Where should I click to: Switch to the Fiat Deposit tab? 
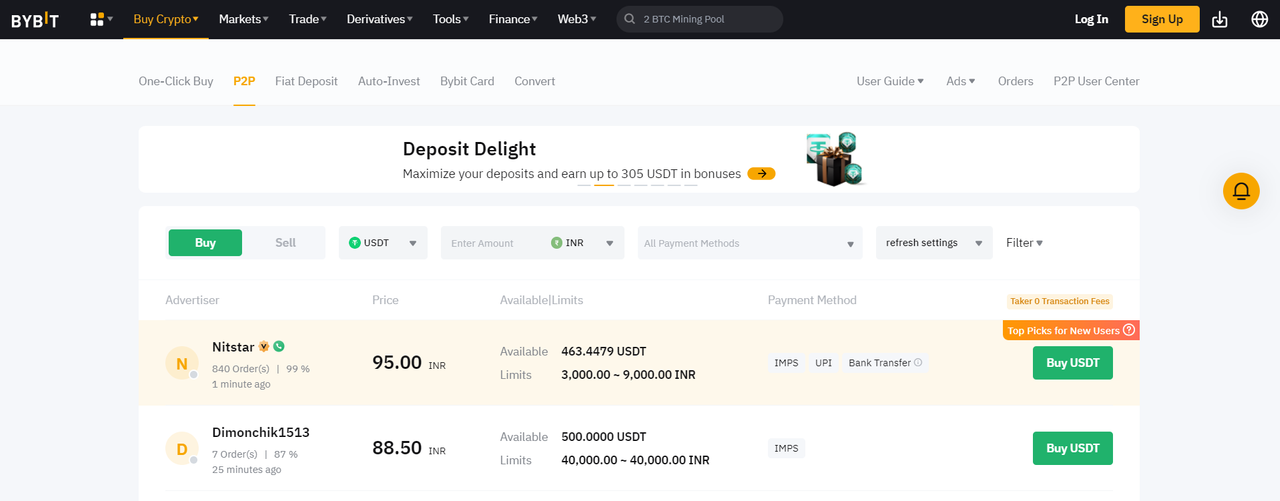(x=306, y=81)
